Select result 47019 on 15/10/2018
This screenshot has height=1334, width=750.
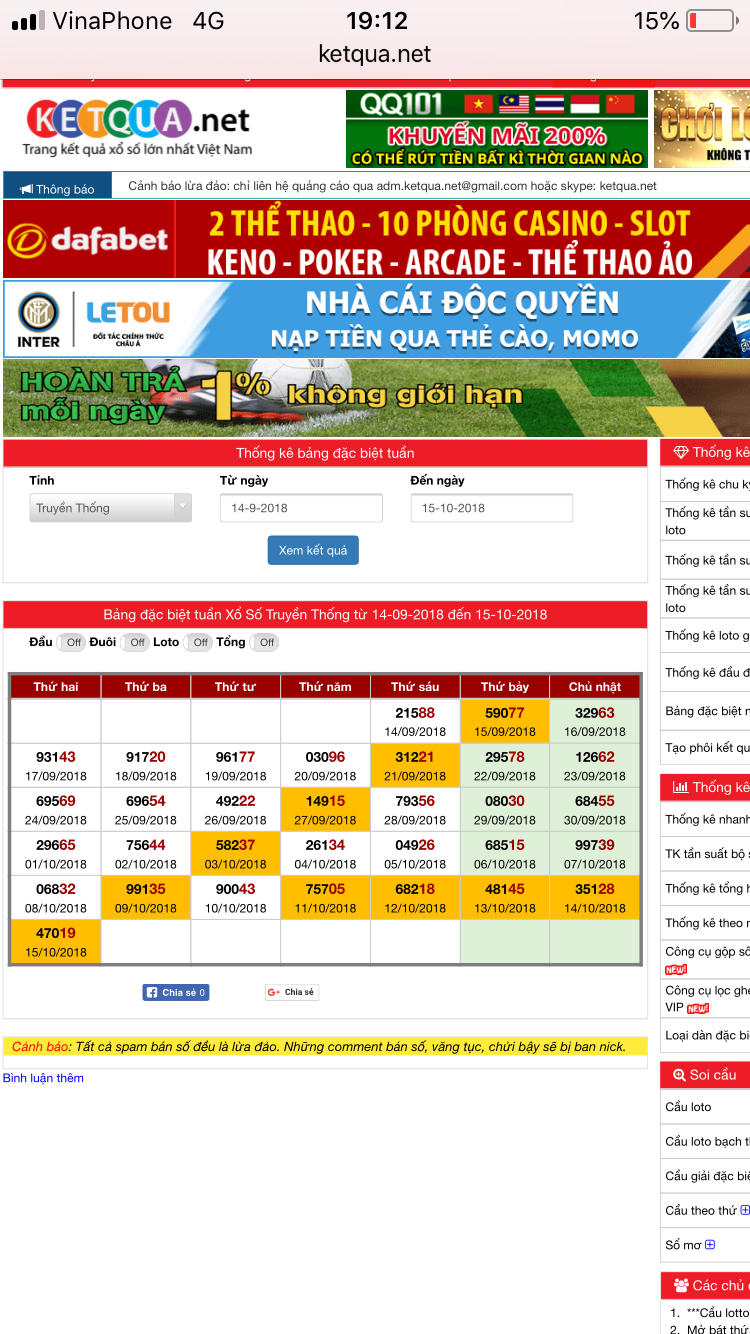coord(56,941)
